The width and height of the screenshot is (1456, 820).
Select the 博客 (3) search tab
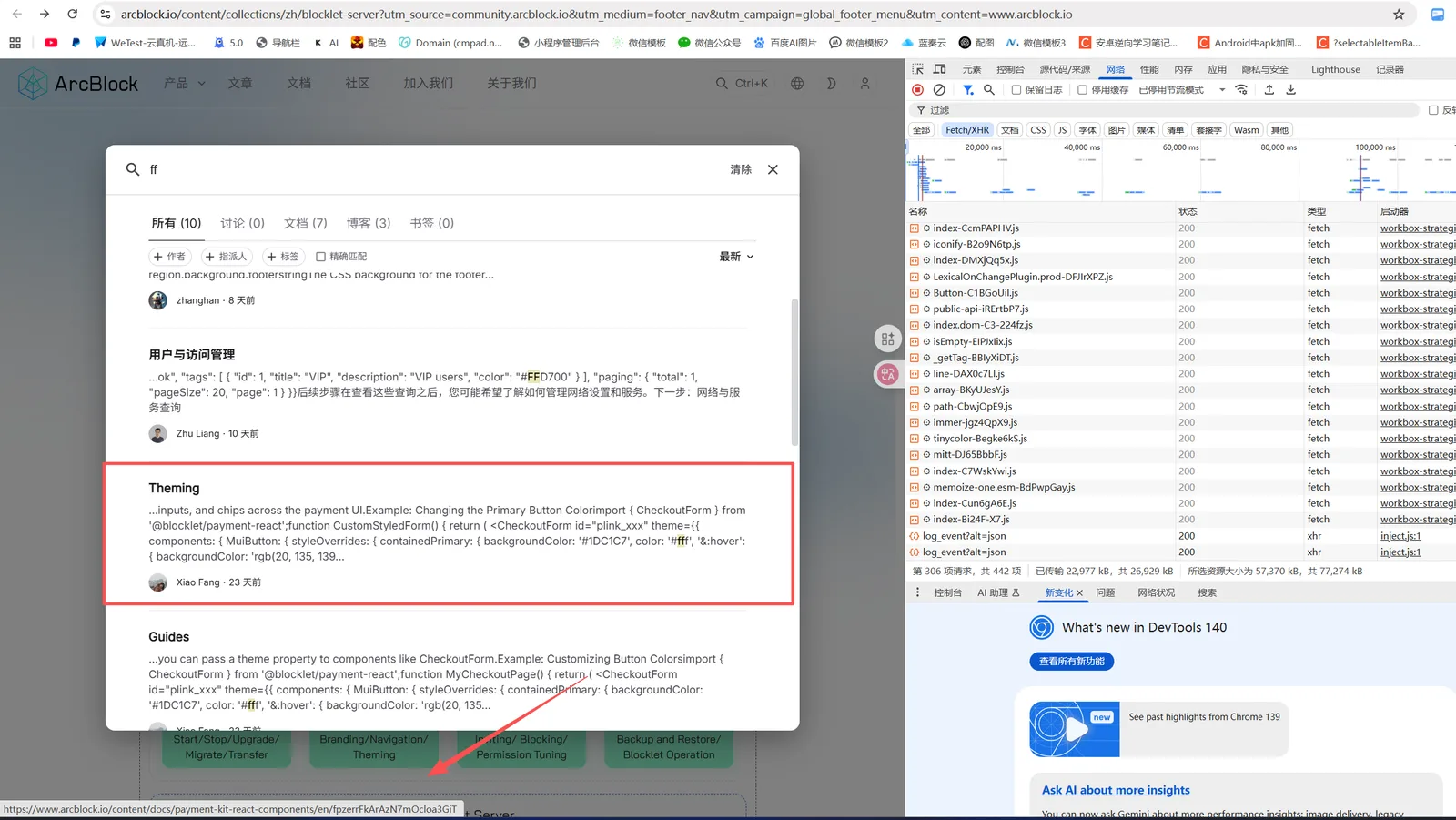(x=369, y=223)
